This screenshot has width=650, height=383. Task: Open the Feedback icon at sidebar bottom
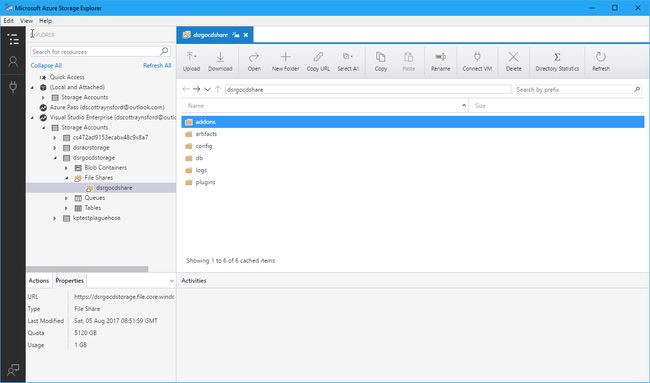(13, 369)
